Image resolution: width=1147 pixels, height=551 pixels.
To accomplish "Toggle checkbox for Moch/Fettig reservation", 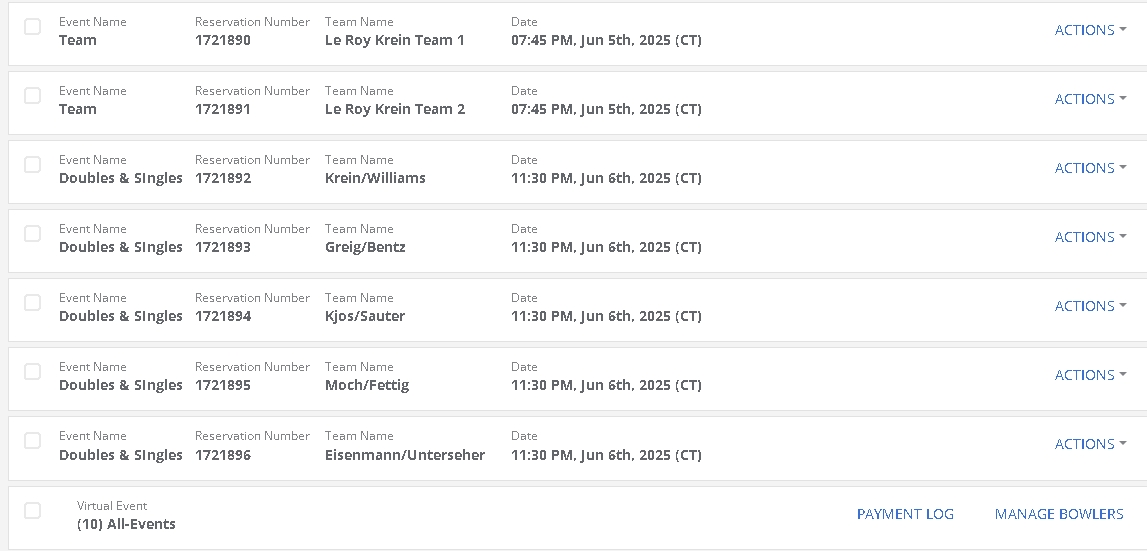I will coord(33,372).
